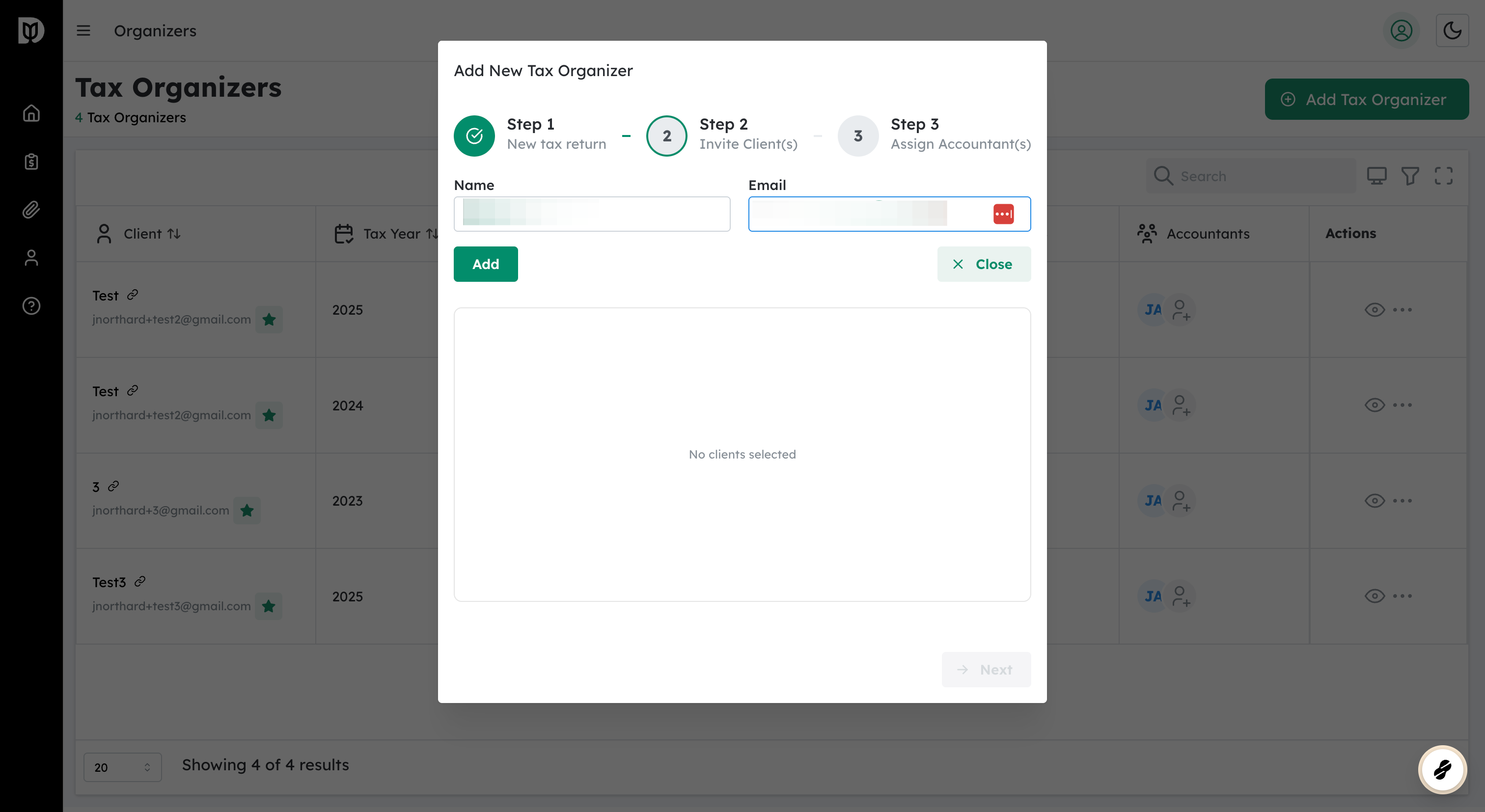This screenshot has width=1485, height=812.
Task: Click eye view icon for Test3 row
Action: point(1375,596)
